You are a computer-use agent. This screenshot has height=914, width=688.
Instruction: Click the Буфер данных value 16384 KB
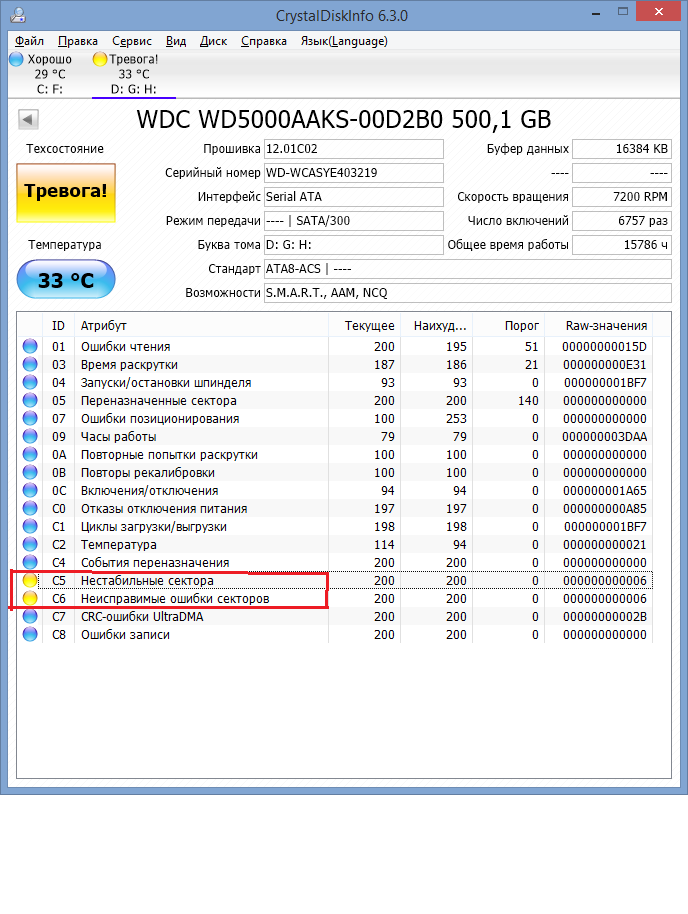click(x=622, y=149)
